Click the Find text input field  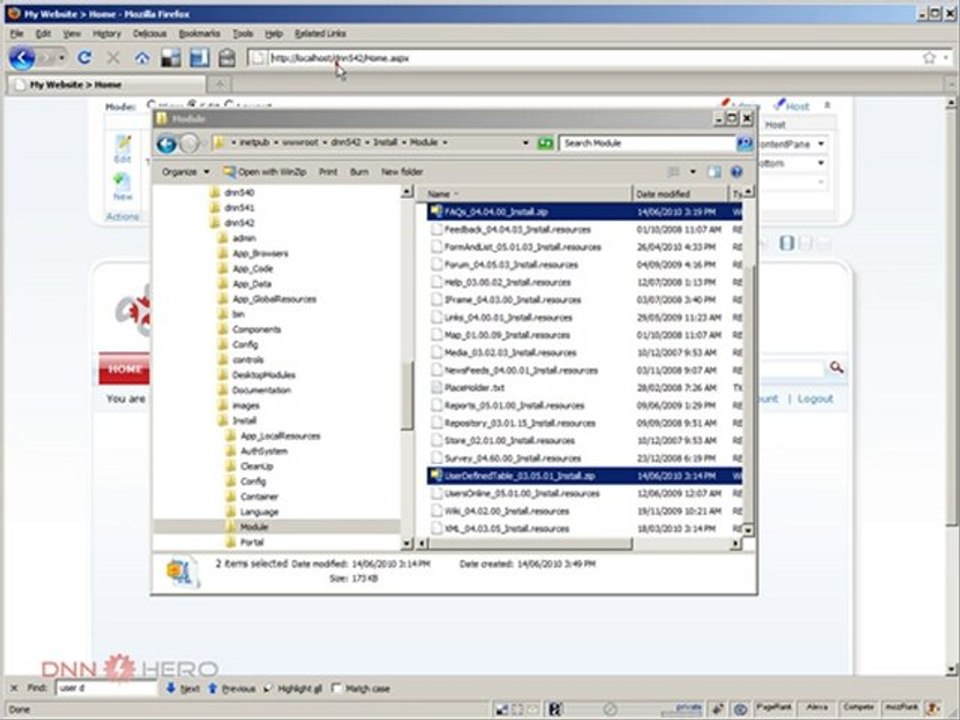click(107, 688)
